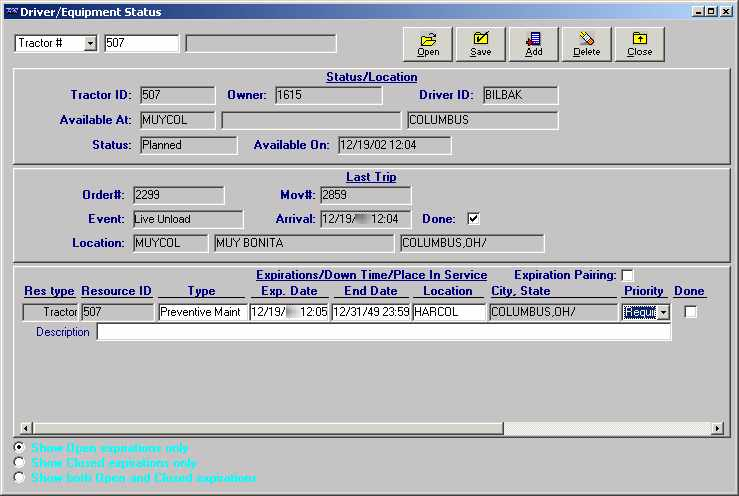Screen dimensions: 739x496
Task: Click the Delete eraser toolbar icon
Action: pos(586,43)
